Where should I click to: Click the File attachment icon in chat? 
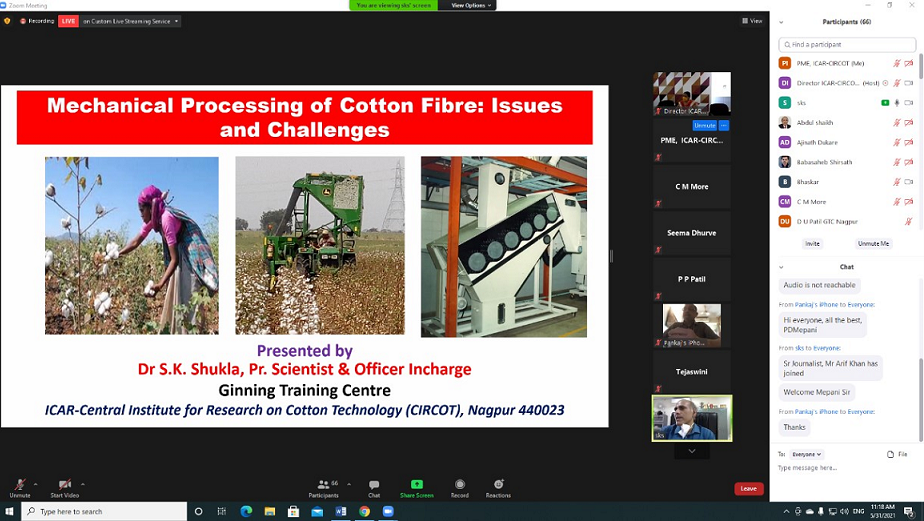(890, 454)
